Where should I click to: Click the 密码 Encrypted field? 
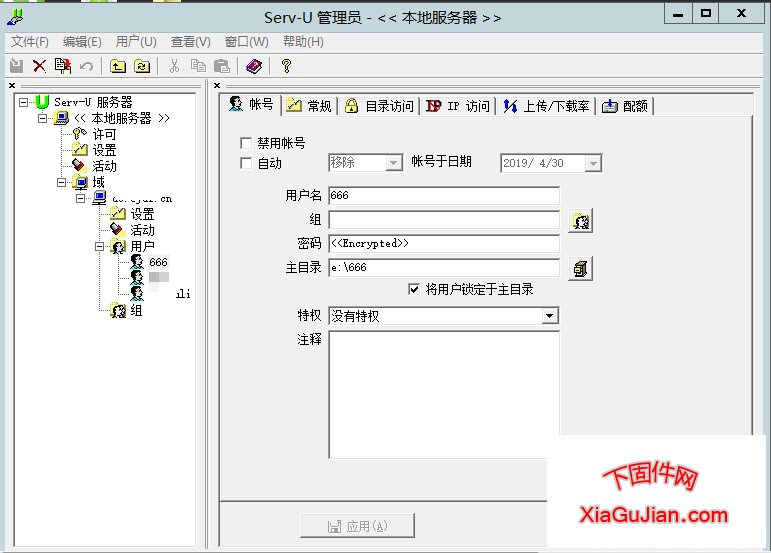pos(444,243)
